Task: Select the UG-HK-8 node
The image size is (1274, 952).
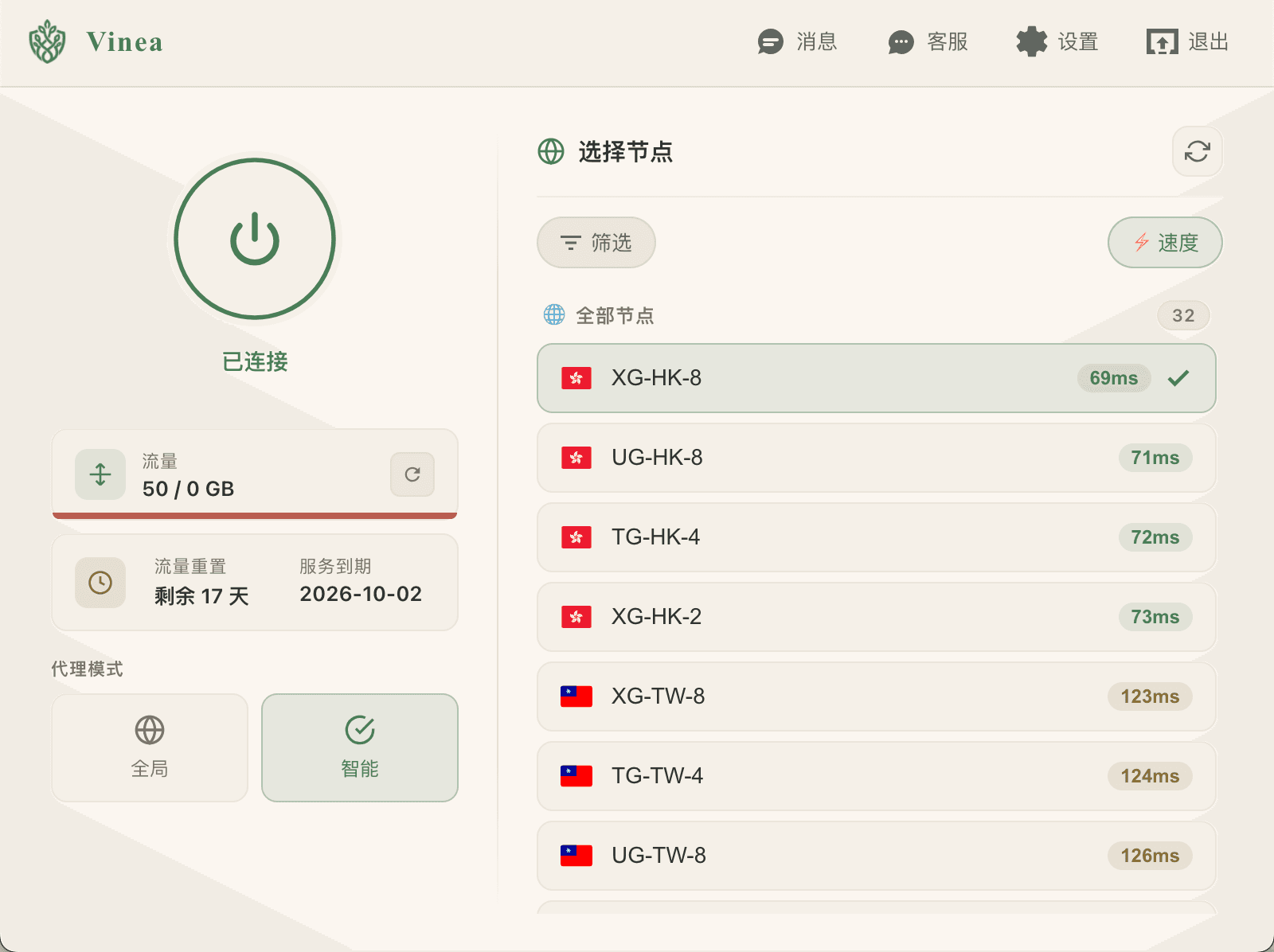Action: pyautogui.click(x=877, y=458)
